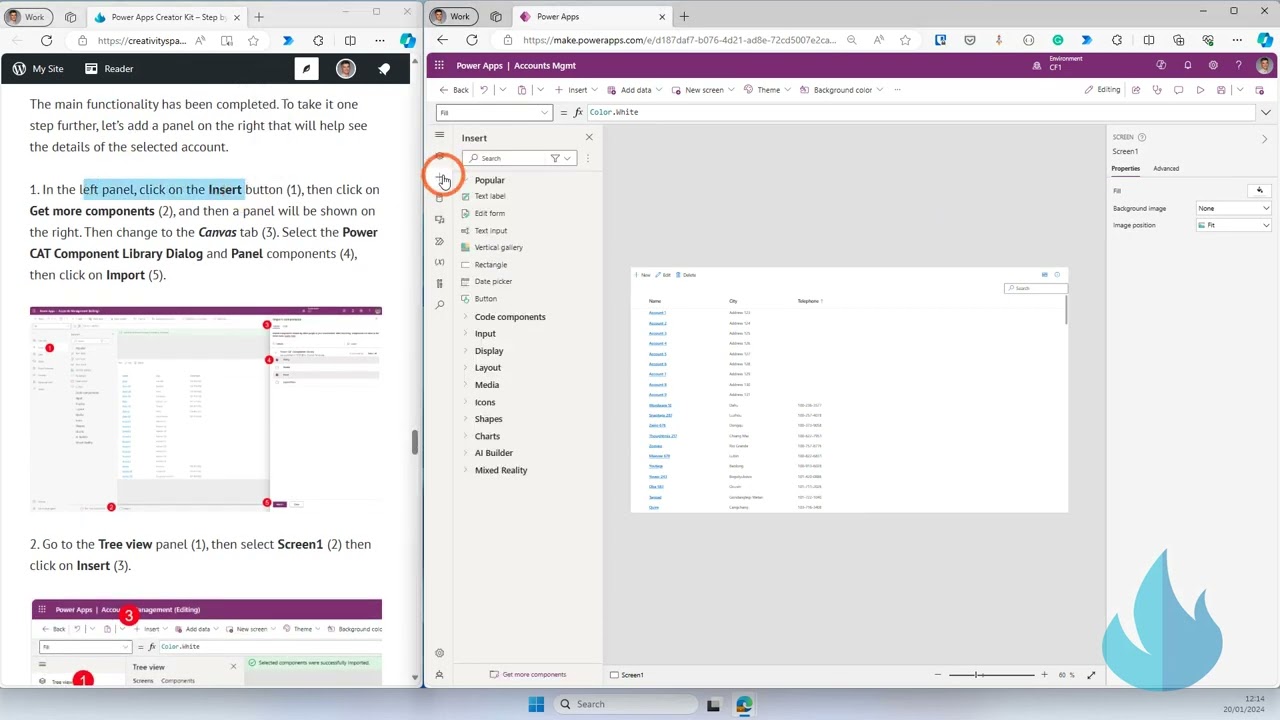Expand the formula bar with the chevron
Image resolution: width=1280 pixels, height=720 pixels.
coord(1265,112)
